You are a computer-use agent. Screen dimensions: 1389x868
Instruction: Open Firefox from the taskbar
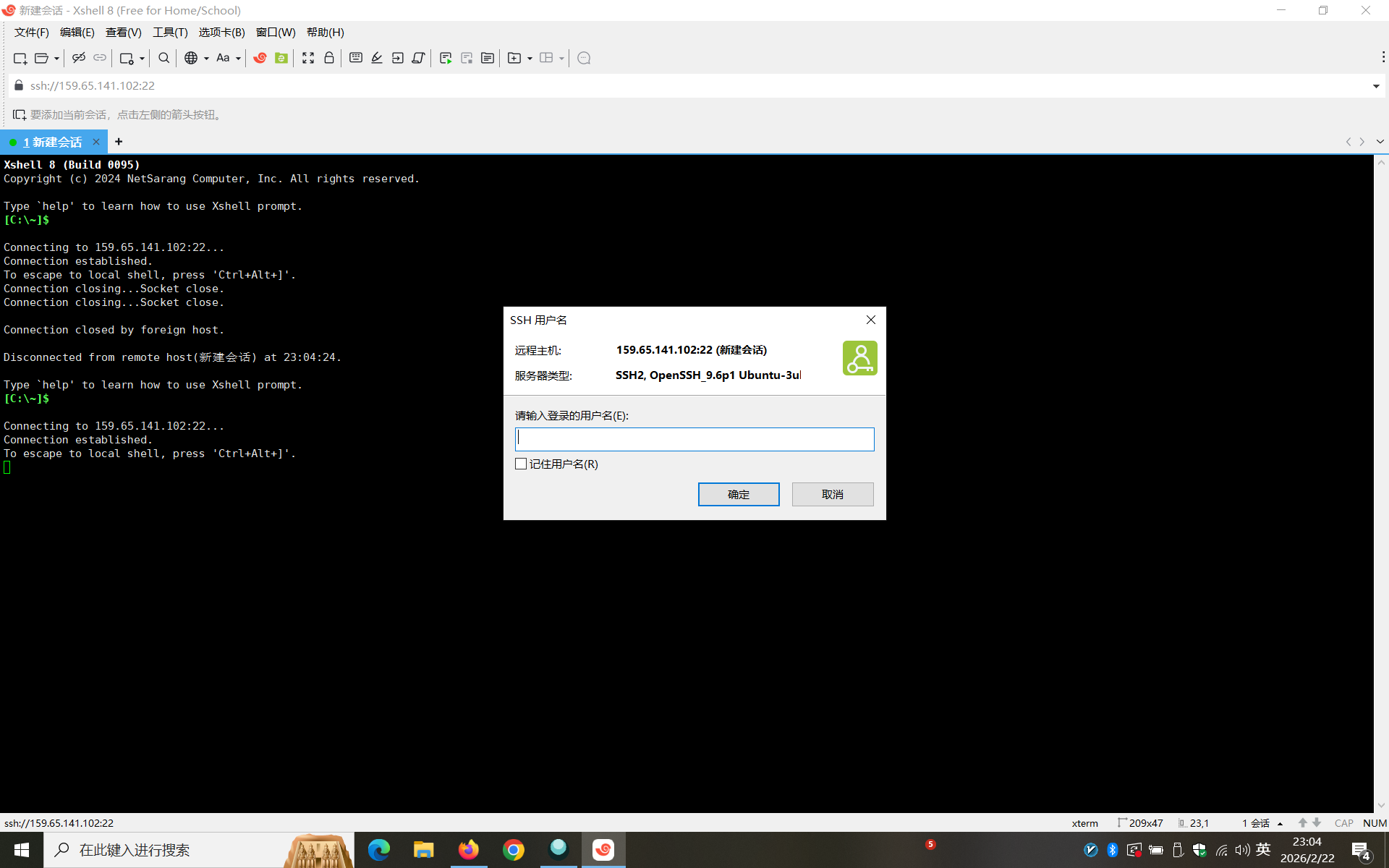coord(468,849)
